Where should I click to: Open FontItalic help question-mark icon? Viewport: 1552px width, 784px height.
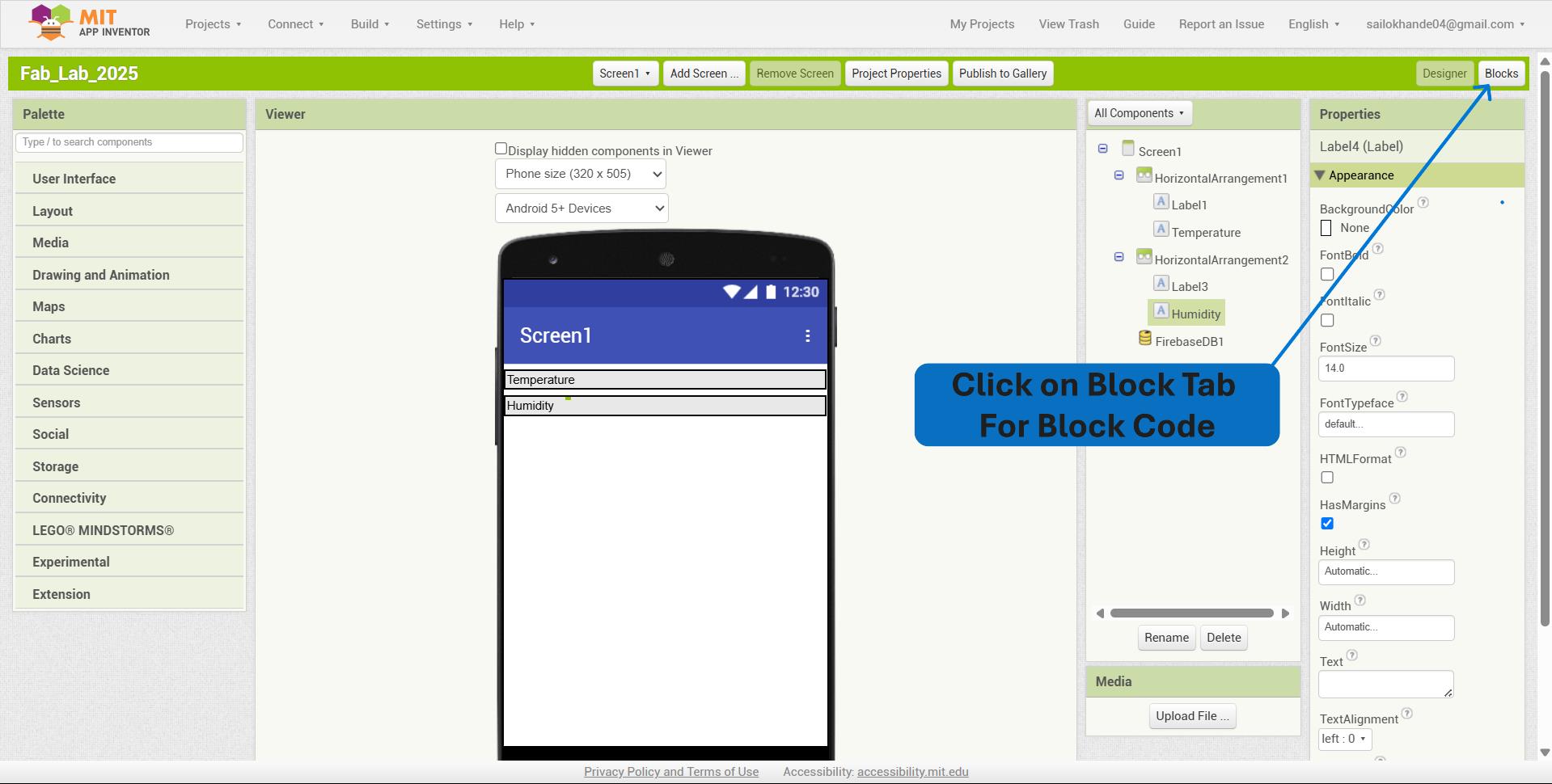[x=1380, y=295]
